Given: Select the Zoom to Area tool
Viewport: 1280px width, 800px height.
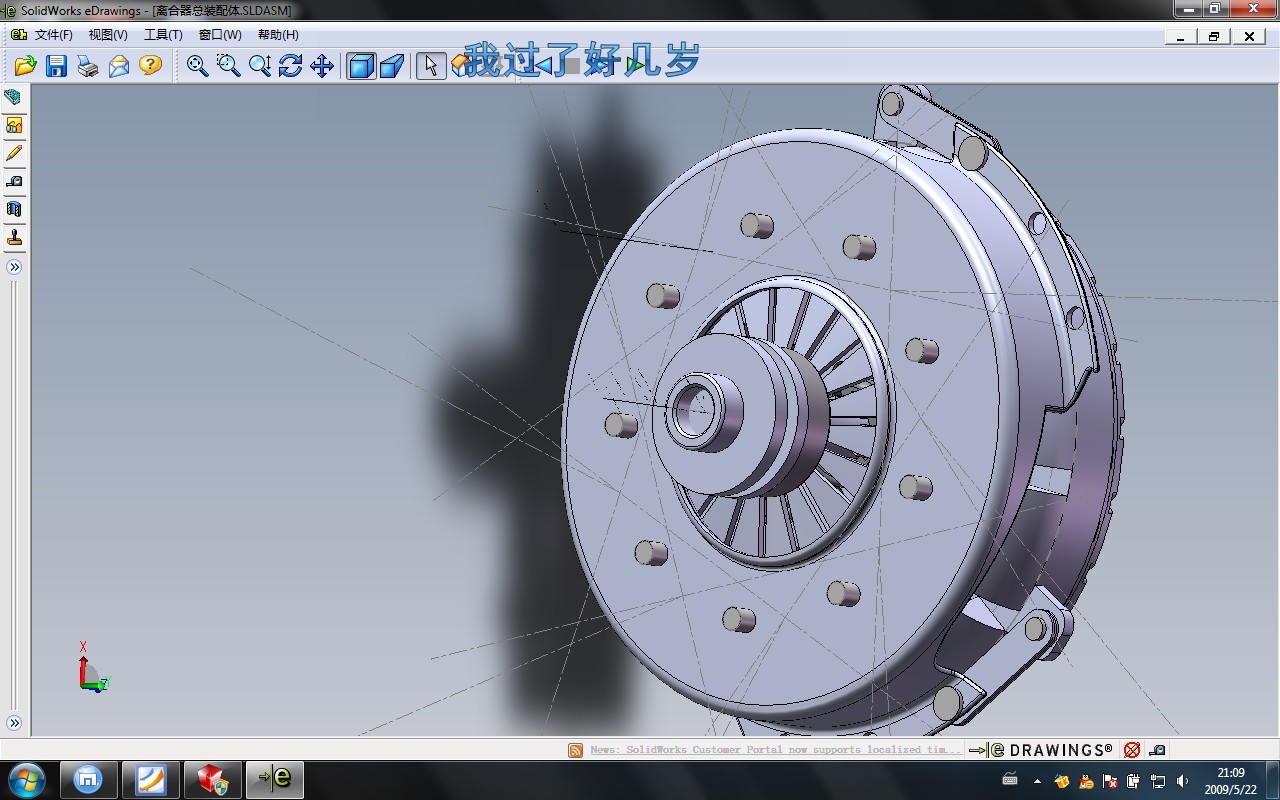Looking at the screenshot, I should [229, 66].
